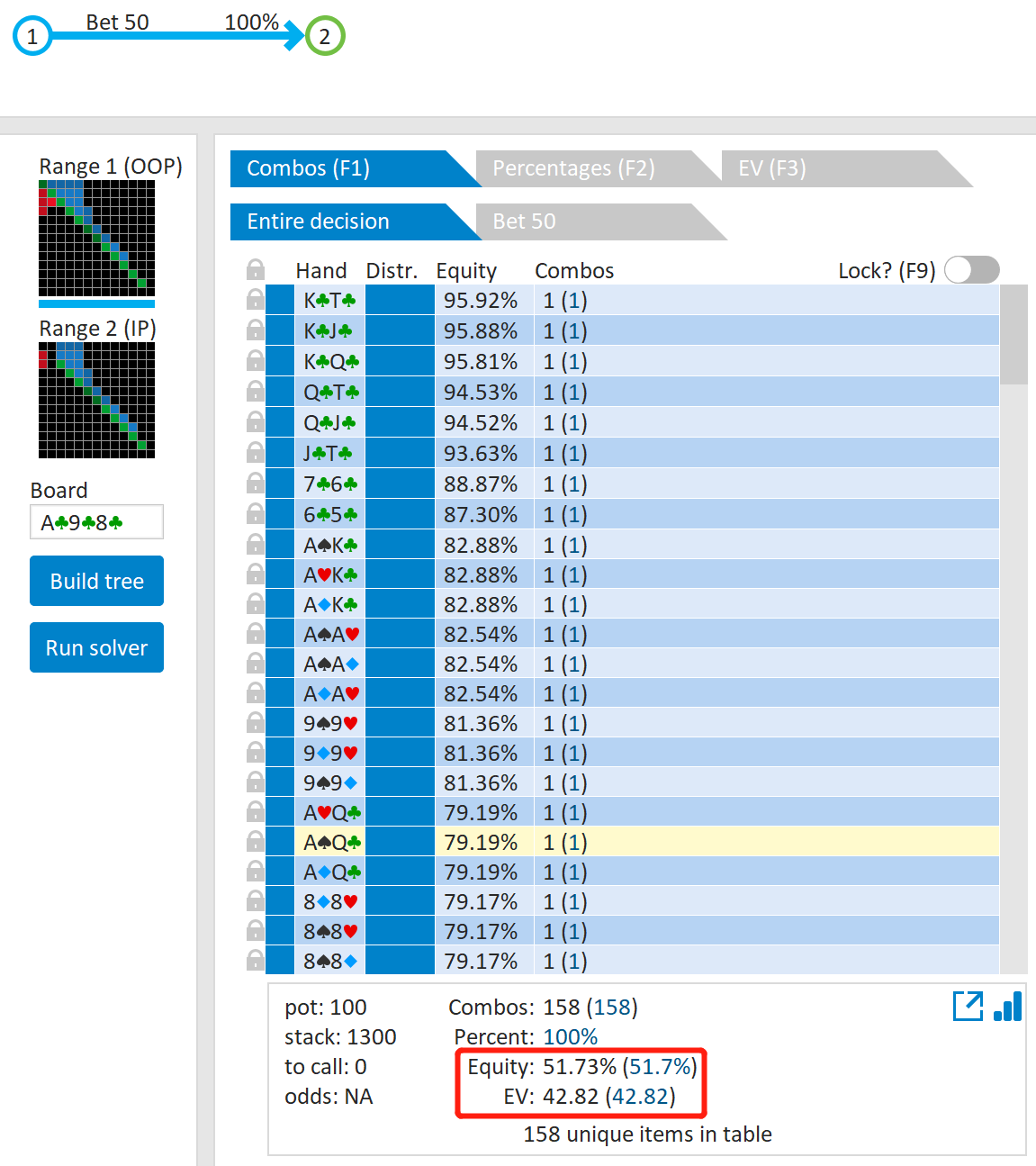Click the Board cards input field

click(x=96, y=522)
